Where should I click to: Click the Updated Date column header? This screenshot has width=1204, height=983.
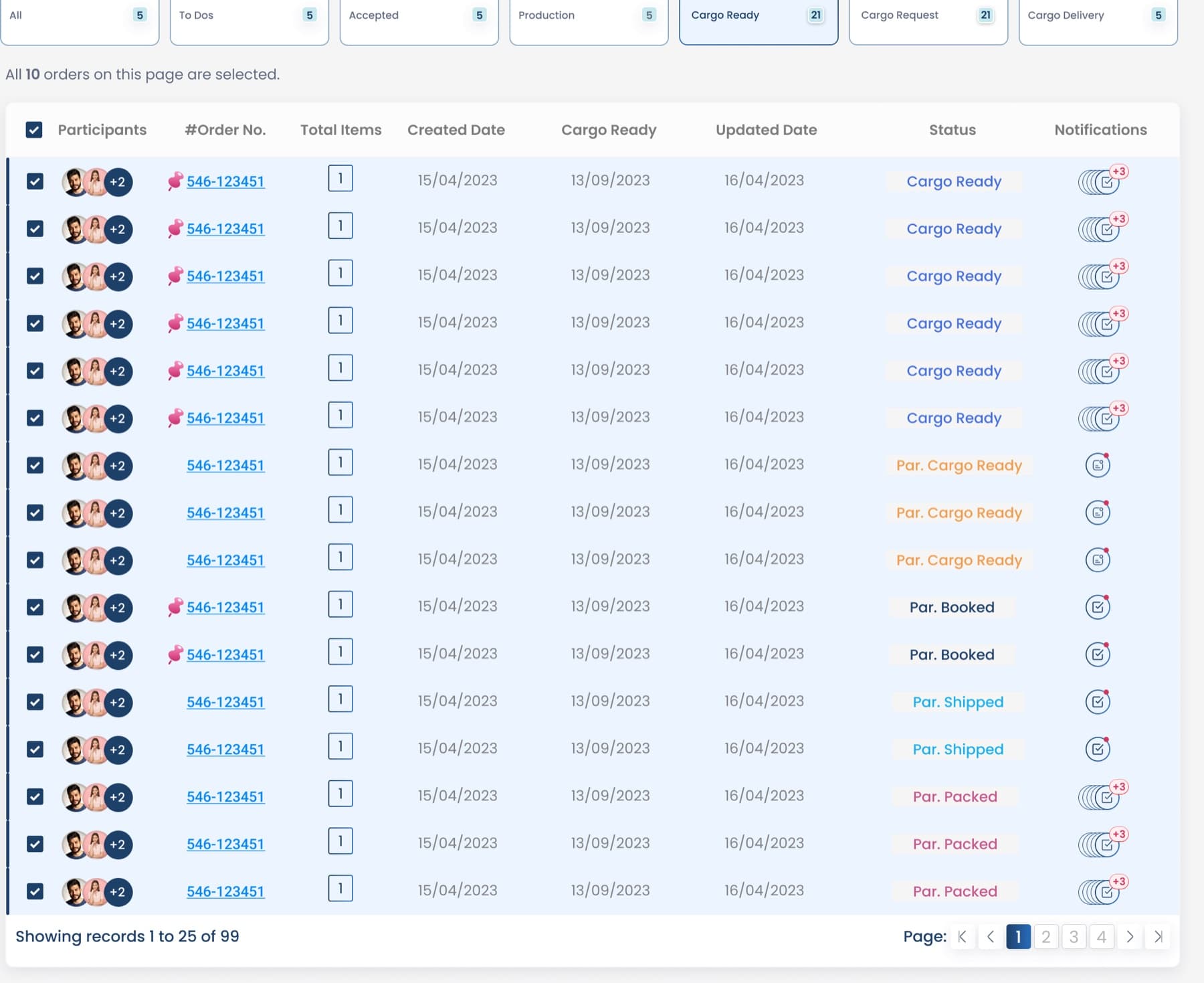(x=767, y=130)
